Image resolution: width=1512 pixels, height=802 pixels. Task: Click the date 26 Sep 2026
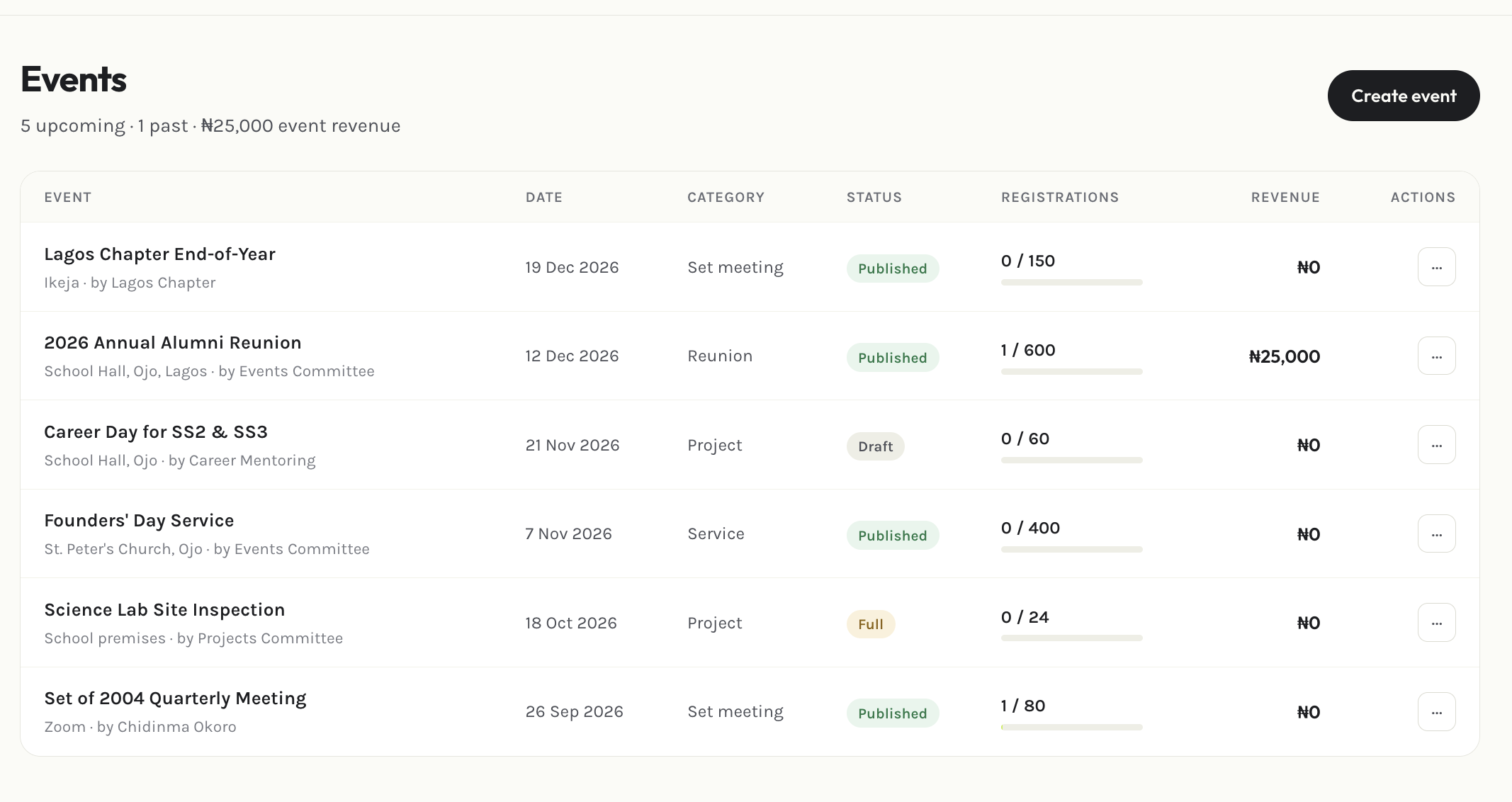[574, 712]
